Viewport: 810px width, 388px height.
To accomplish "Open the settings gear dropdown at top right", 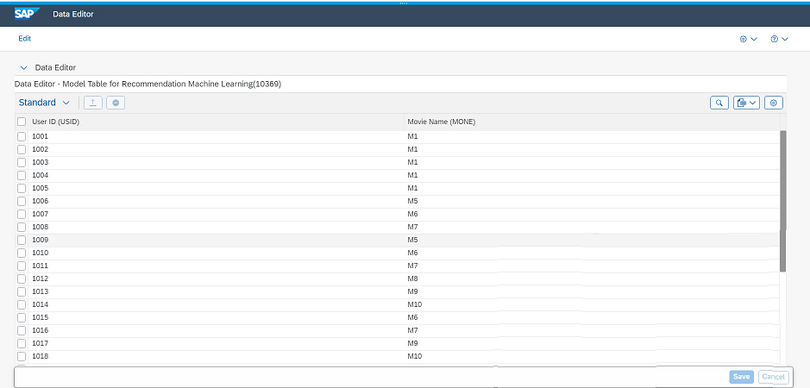I will [748, 39].
